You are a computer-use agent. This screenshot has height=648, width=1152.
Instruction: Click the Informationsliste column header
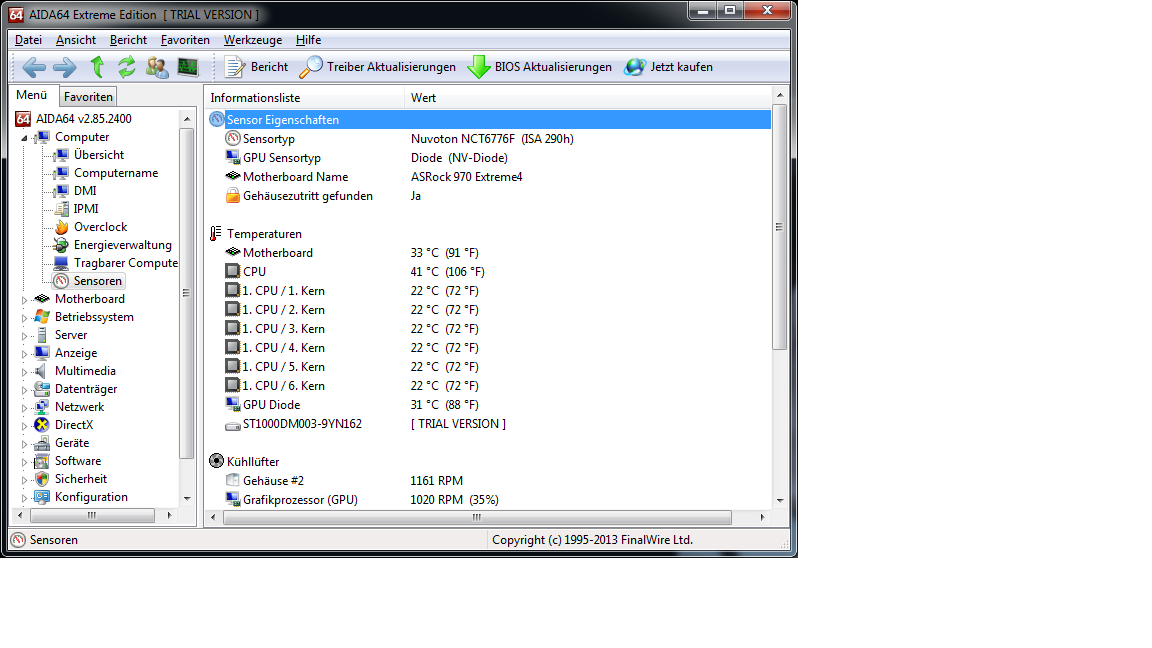[x=305, y=98]
